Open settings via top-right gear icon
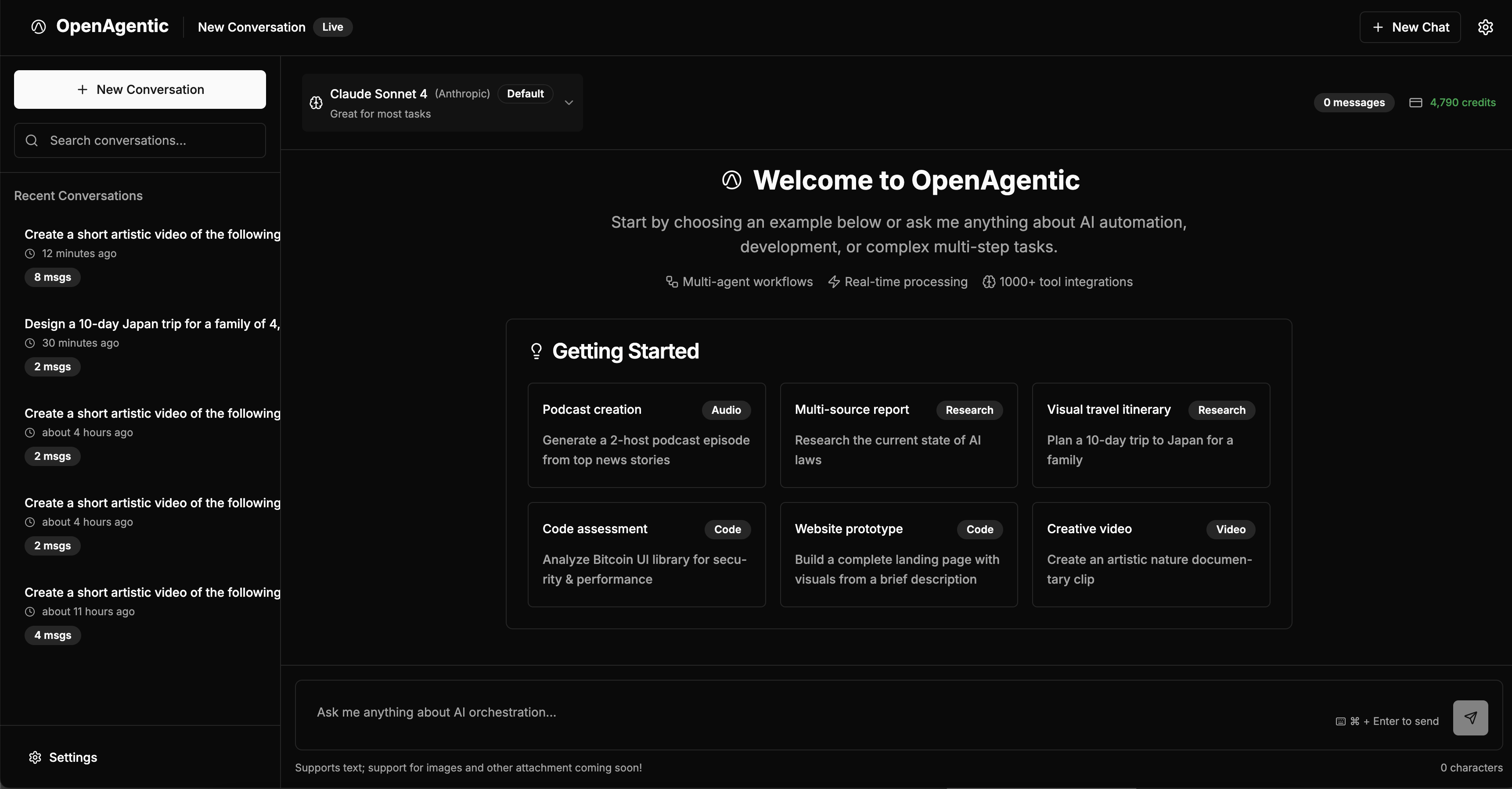Screen dimensions: 1512x789 click(1485, 27)
